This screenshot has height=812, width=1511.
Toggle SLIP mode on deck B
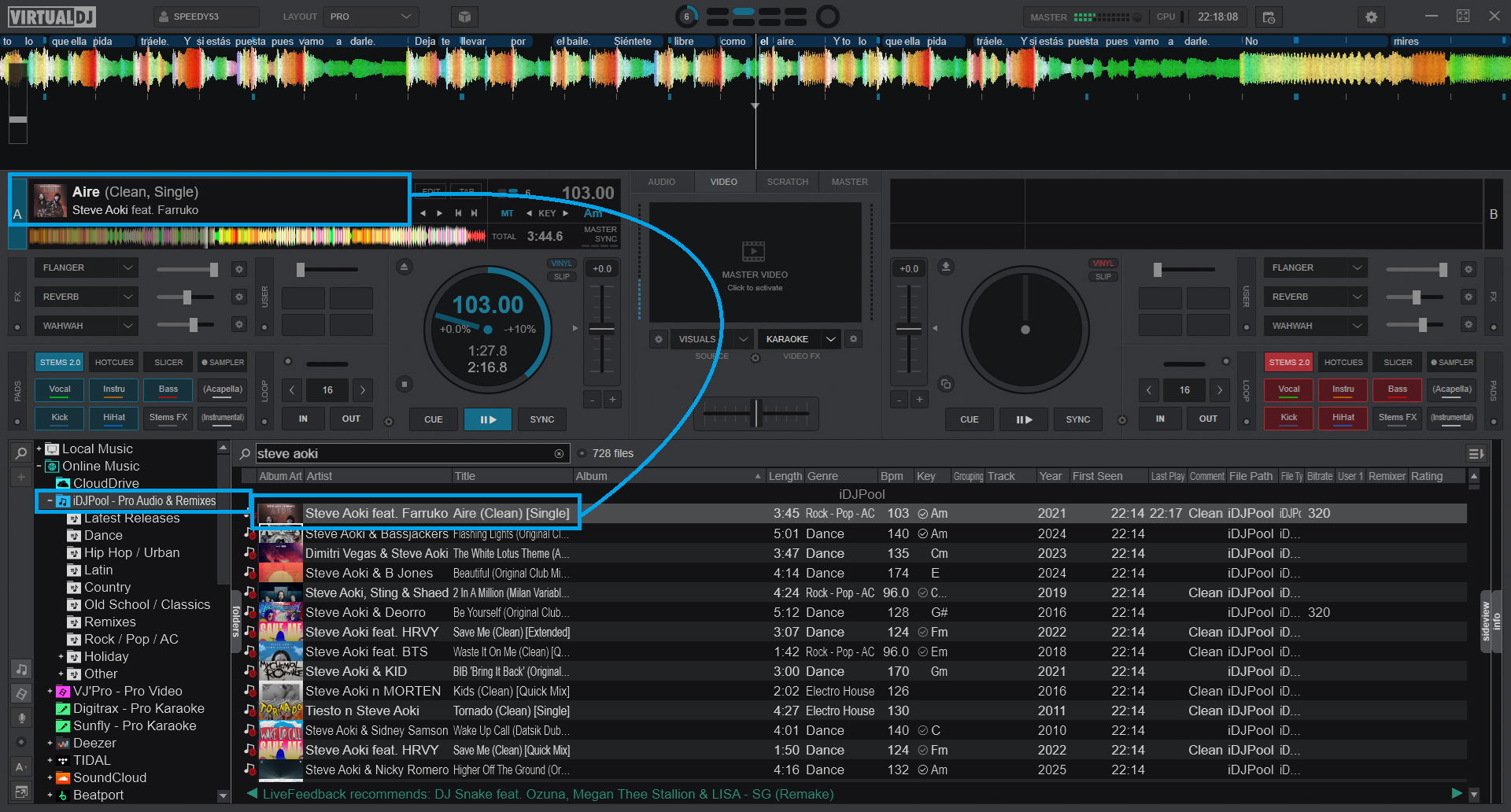pyautogui.click(x=1103, y=276)
